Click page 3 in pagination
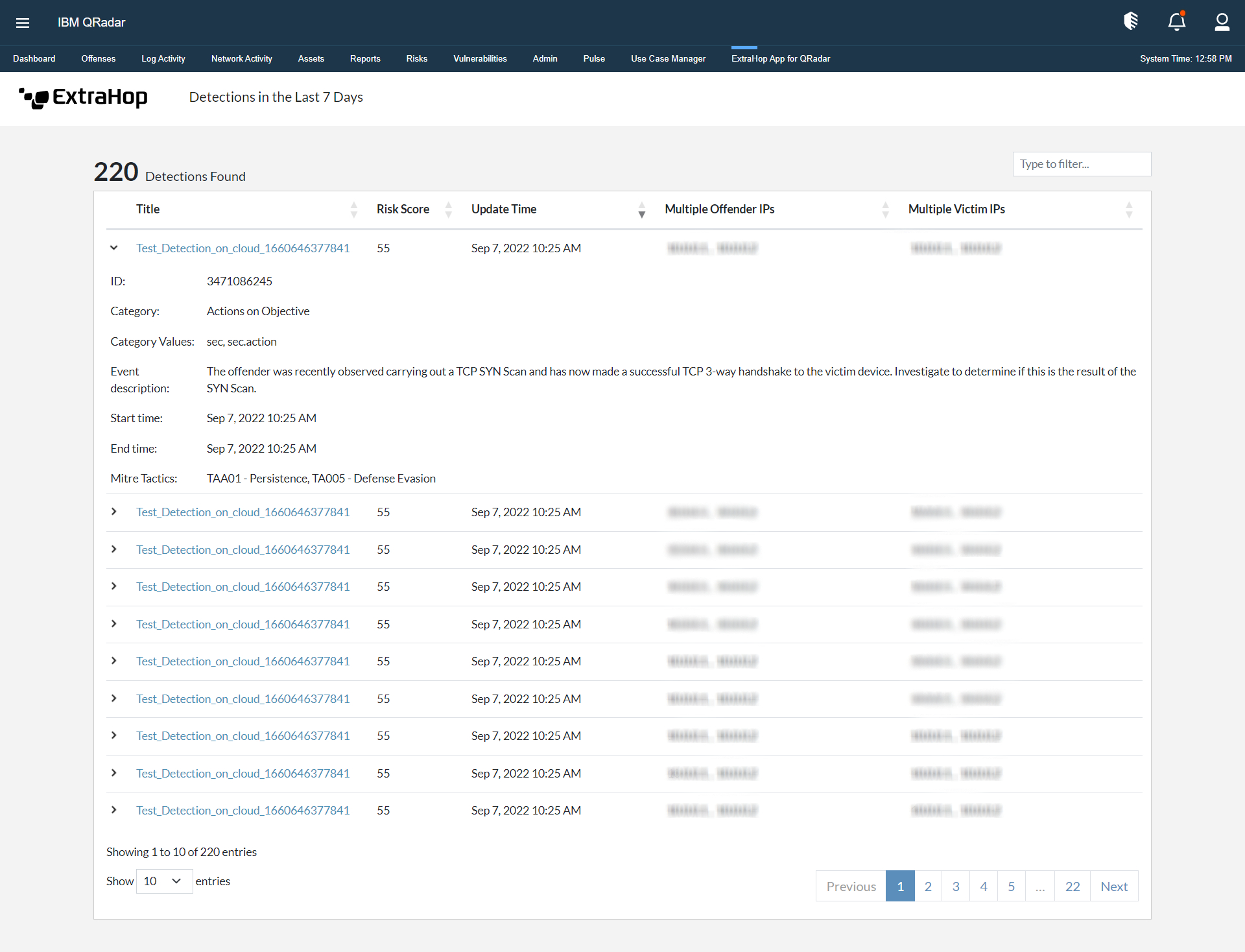Screen dimensions: 1245x952 pos(954,886)
